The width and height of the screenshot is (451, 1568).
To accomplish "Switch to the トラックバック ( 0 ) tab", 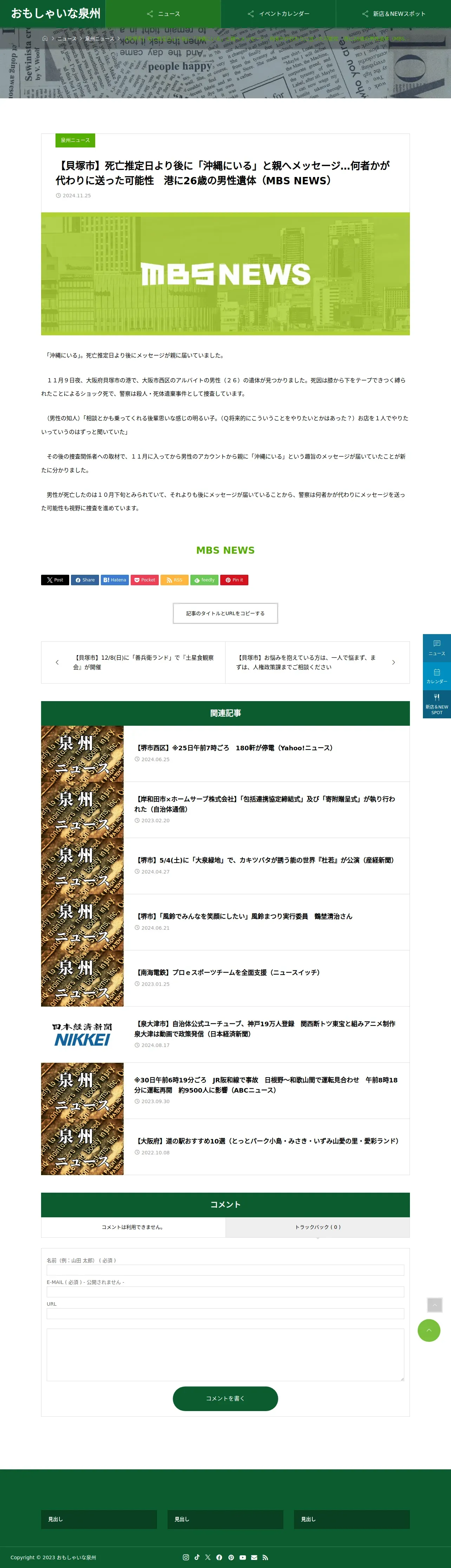I will (318, 1227).
